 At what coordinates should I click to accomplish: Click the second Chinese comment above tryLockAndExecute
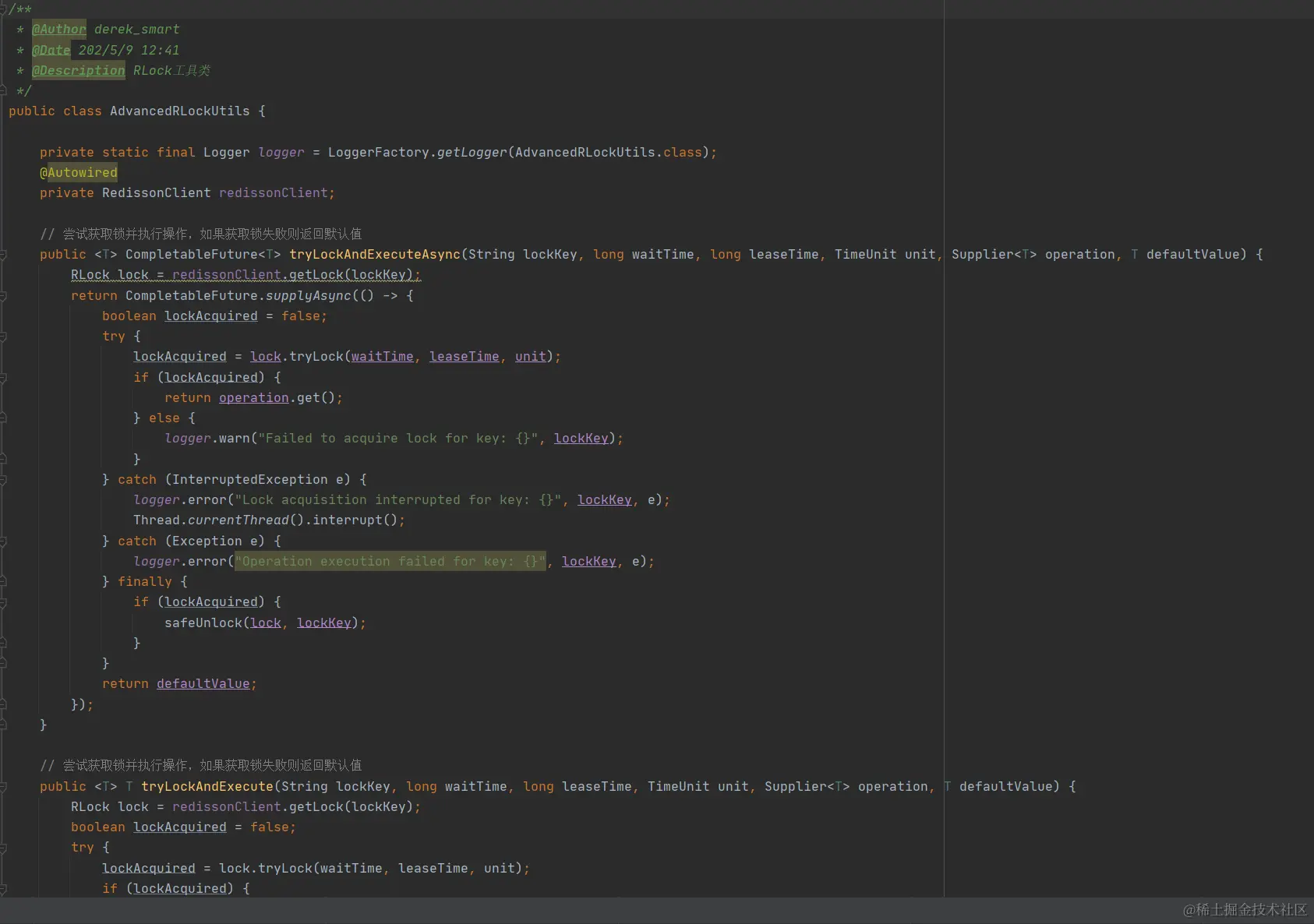(x=201, y=766)
